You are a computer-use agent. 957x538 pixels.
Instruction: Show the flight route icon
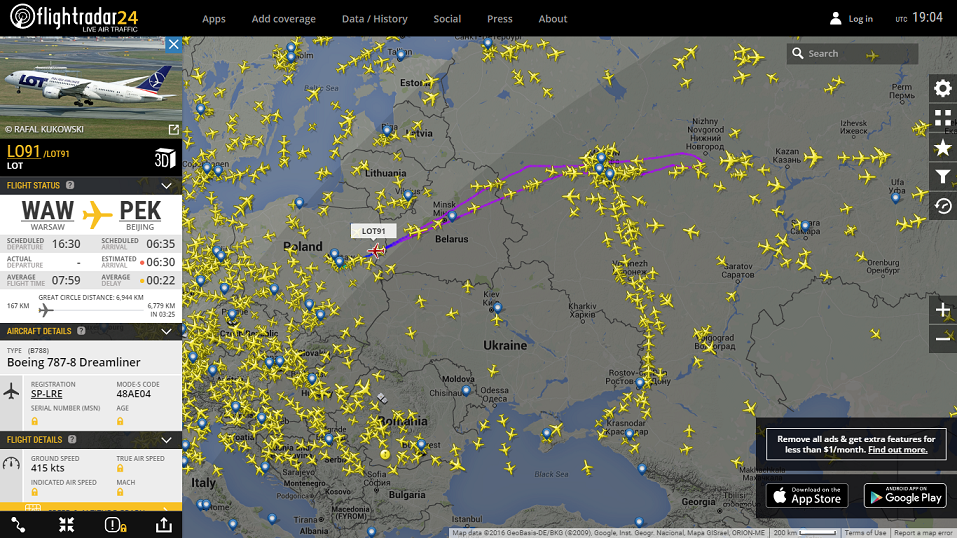pos(18,525)
